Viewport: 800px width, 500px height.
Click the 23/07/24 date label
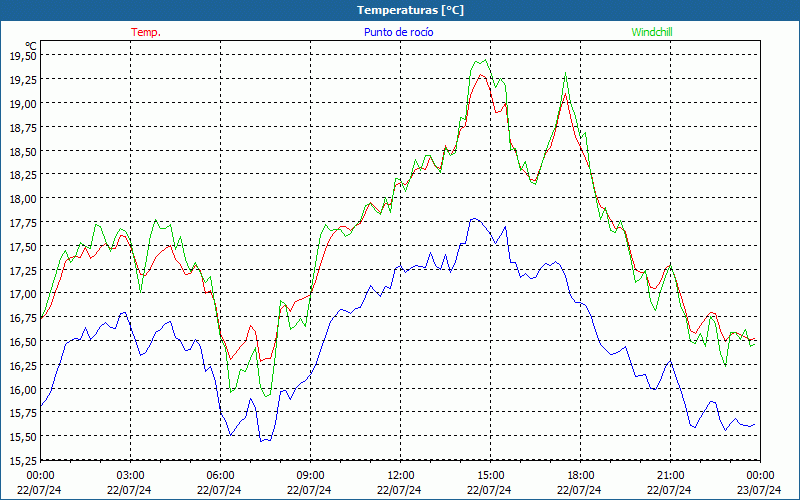tap(759, 490)
